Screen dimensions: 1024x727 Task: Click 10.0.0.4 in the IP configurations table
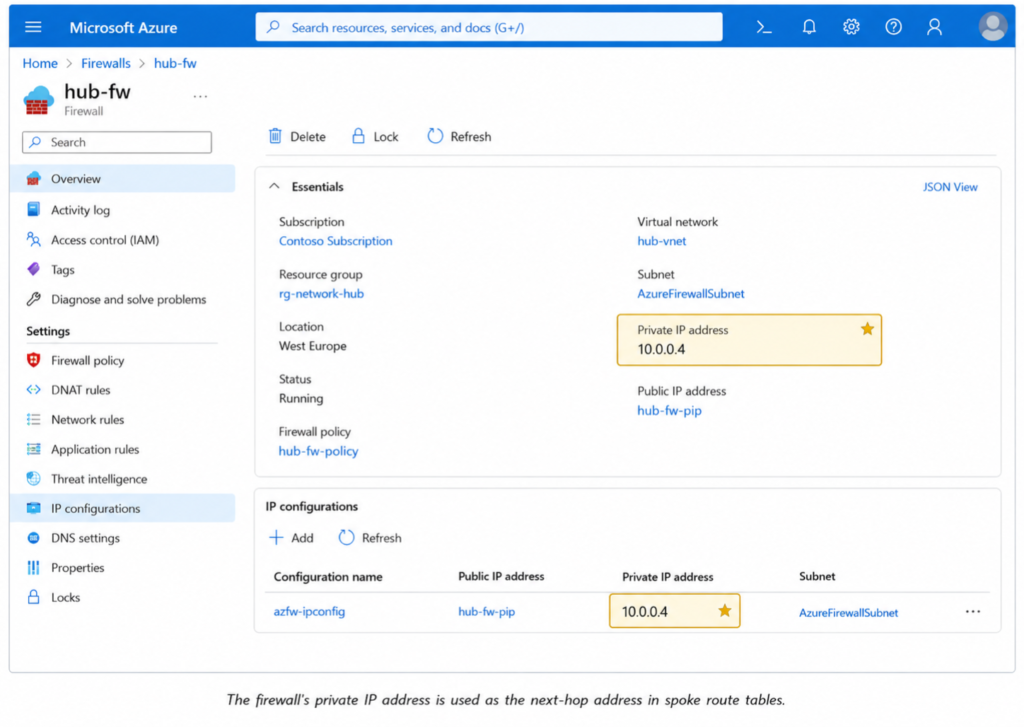tap(645, 611)
